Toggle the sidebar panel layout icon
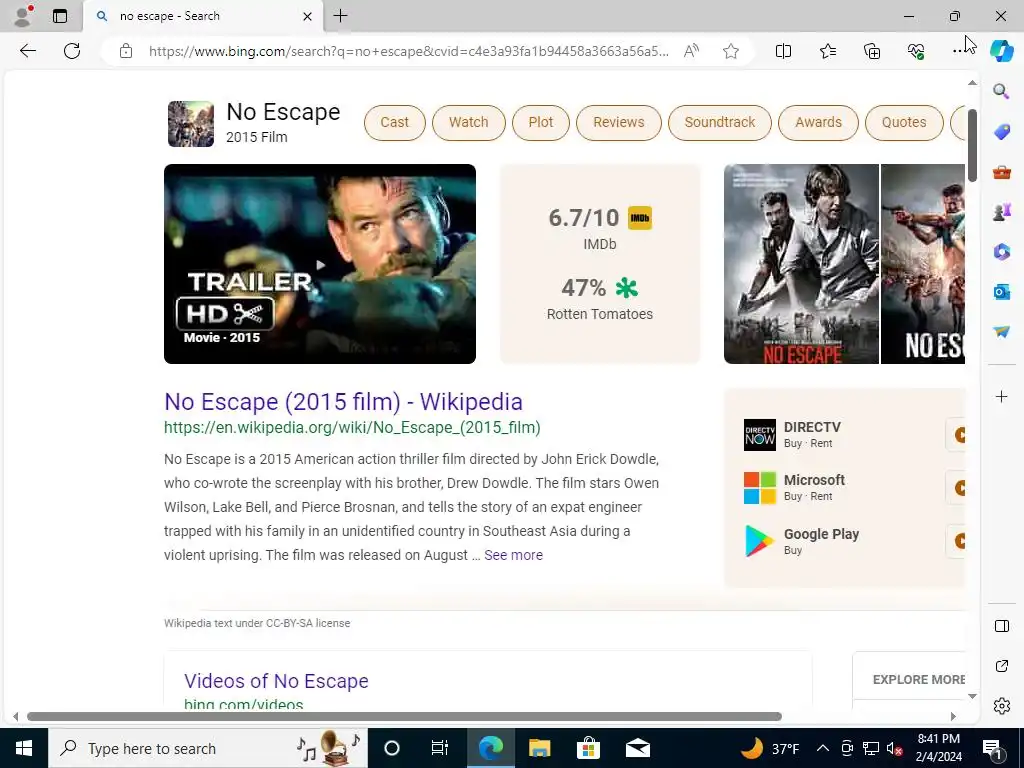Screen dimensions: 1024x768 point(1001,626)
